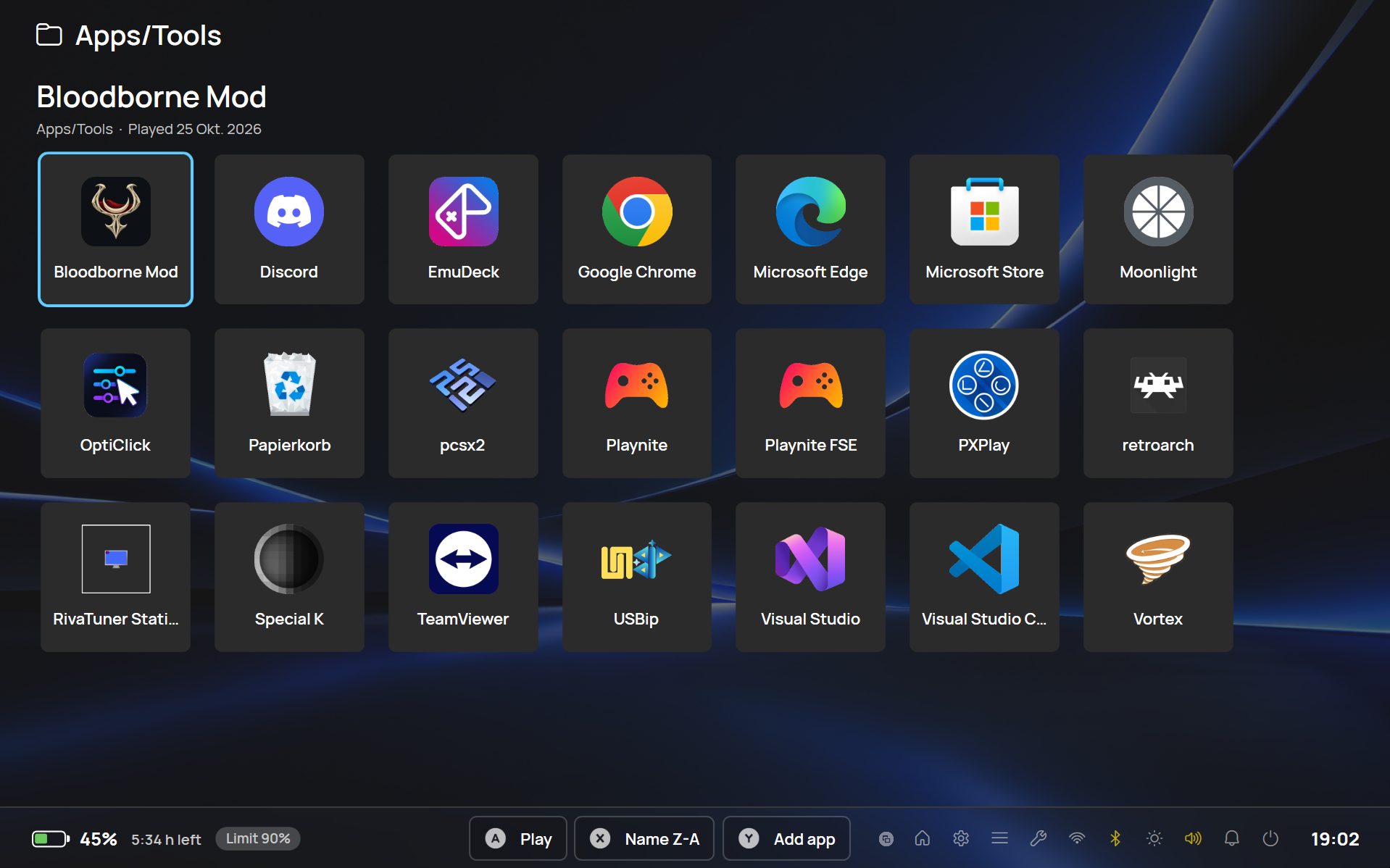Open the window switcher icon in the tray
1390x868 pixels.
pyautogui.click(x=886, y=839)
